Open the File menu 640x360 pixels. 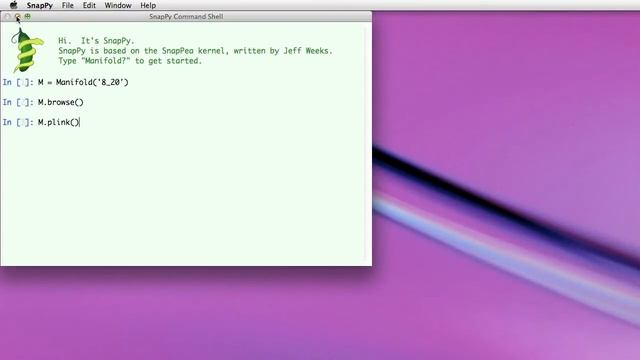[x=68, y=5]
